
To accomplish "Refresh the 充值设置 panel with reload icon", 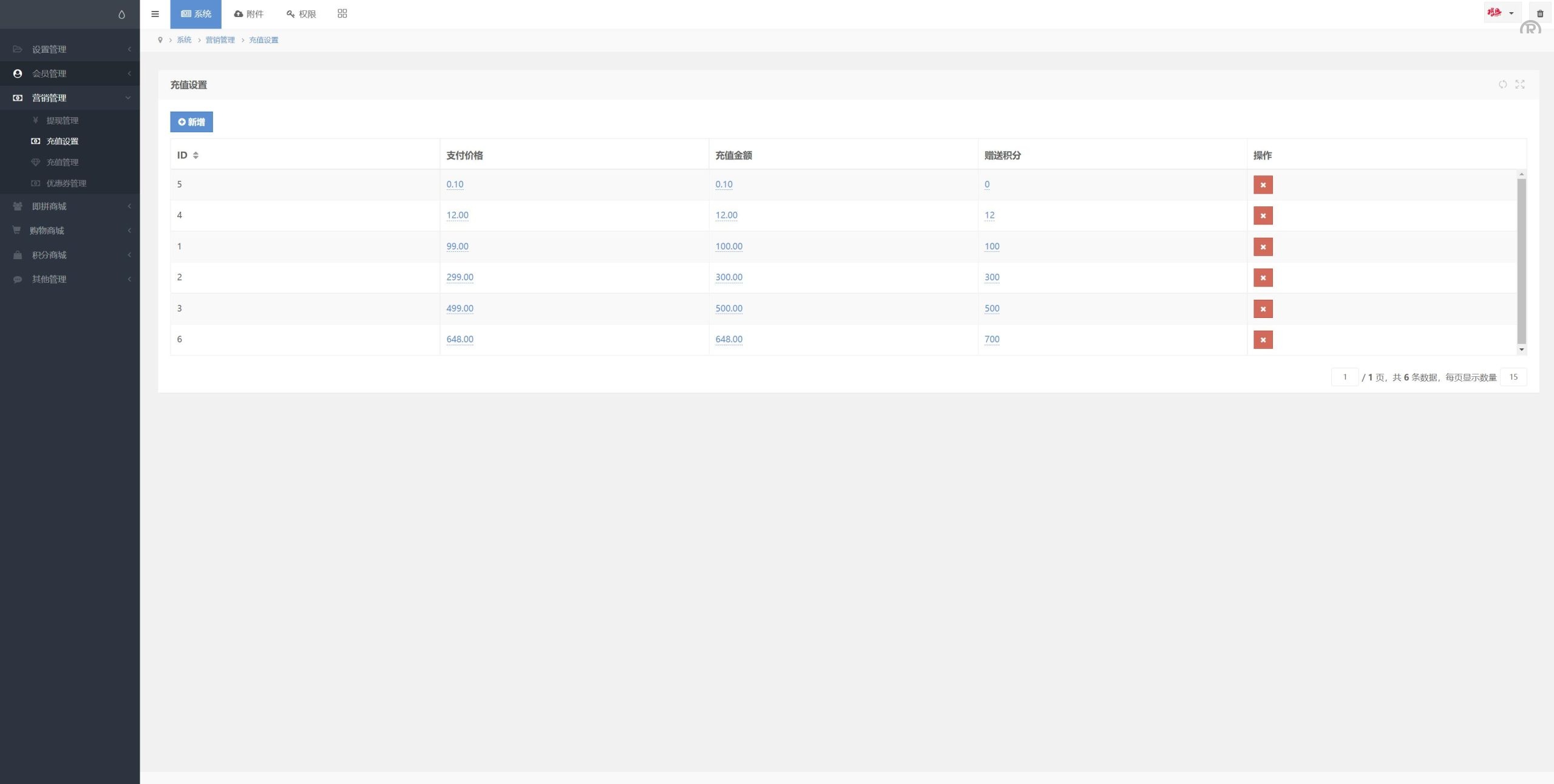I will [1502, 84].
